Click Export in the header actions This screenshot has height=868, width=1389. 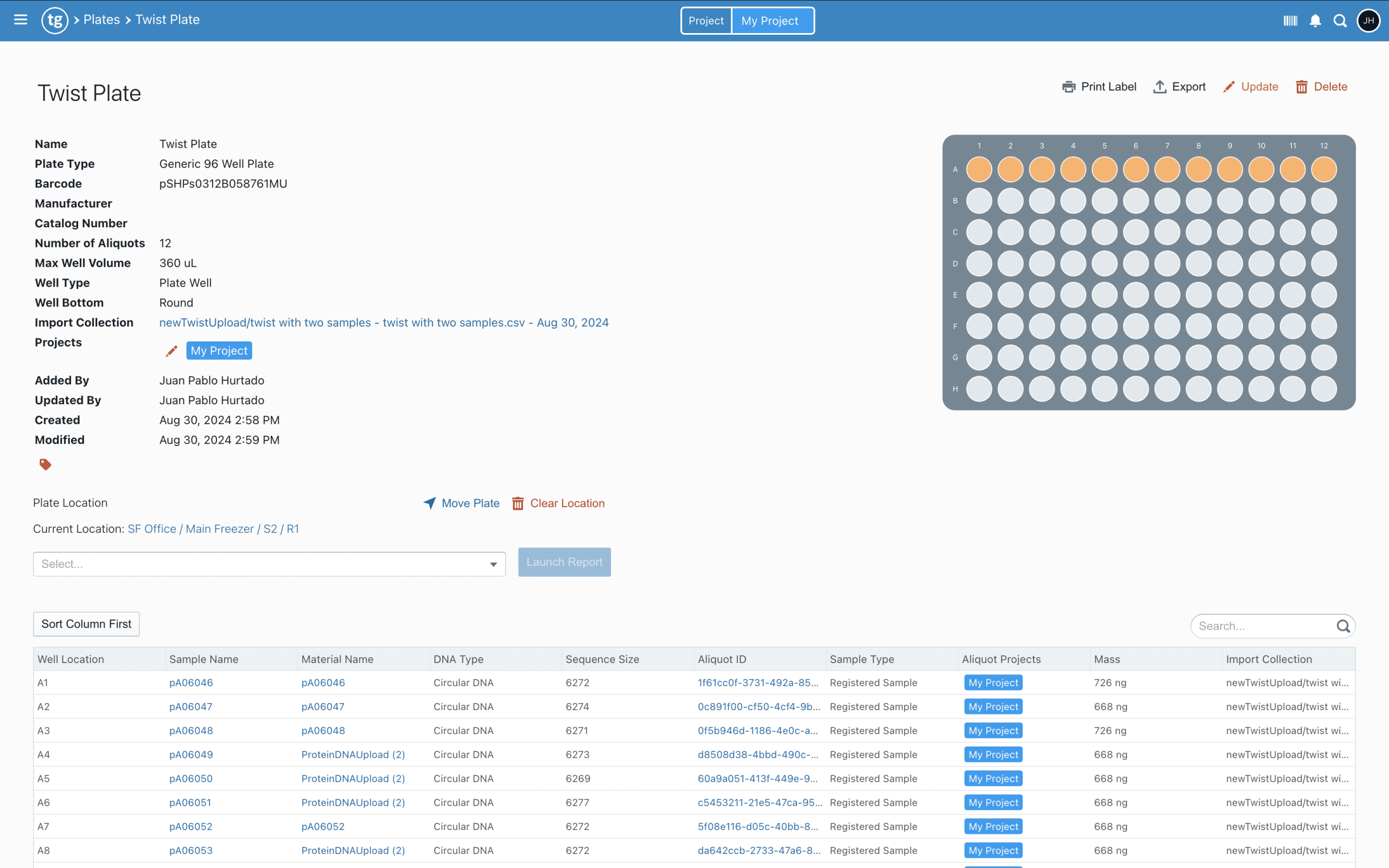[x=1180, y=87]
